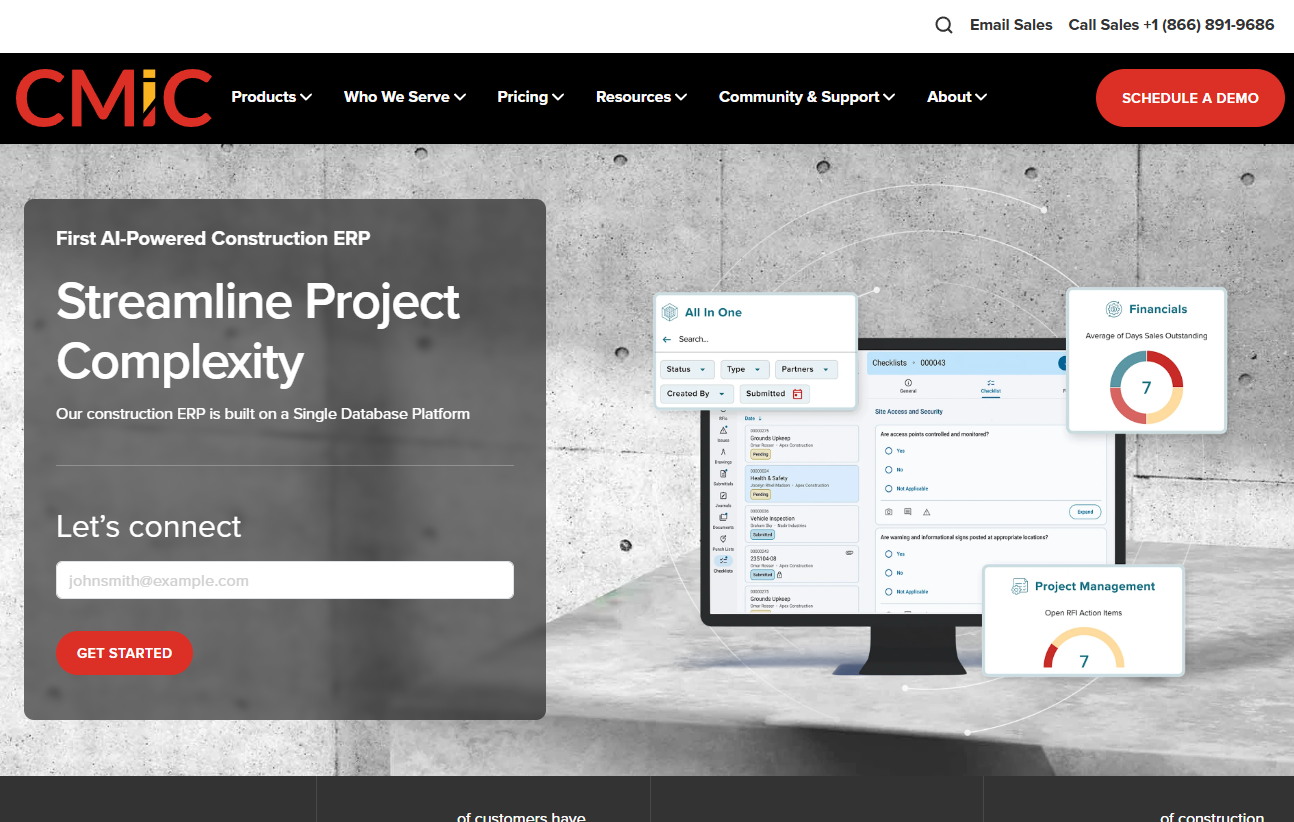Viewport: 1294px width, 822px height.
Task: Switch to the General tab in checklist
Action: coord(908,386)
